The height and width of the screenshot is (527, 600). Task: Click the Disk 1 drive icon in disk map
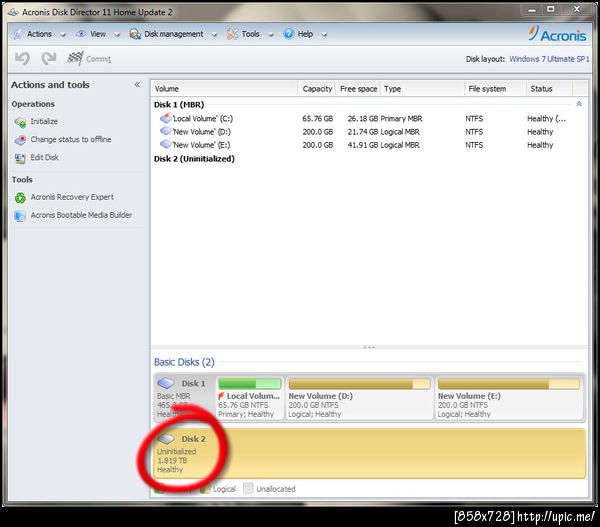tap(166, 382)
